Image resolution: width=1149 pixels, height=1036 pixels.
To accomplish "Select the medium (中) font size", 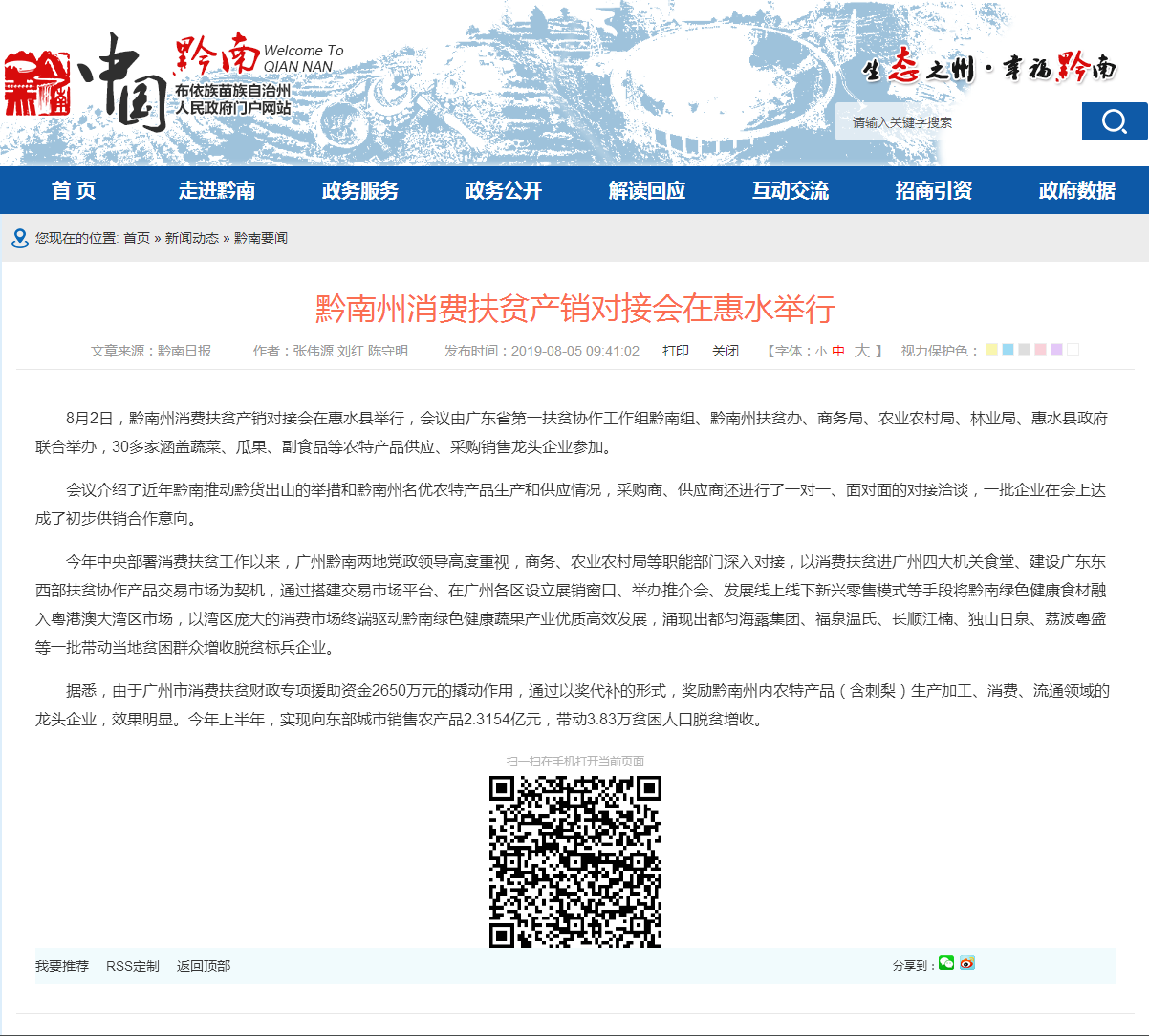I will coord(838,350).
